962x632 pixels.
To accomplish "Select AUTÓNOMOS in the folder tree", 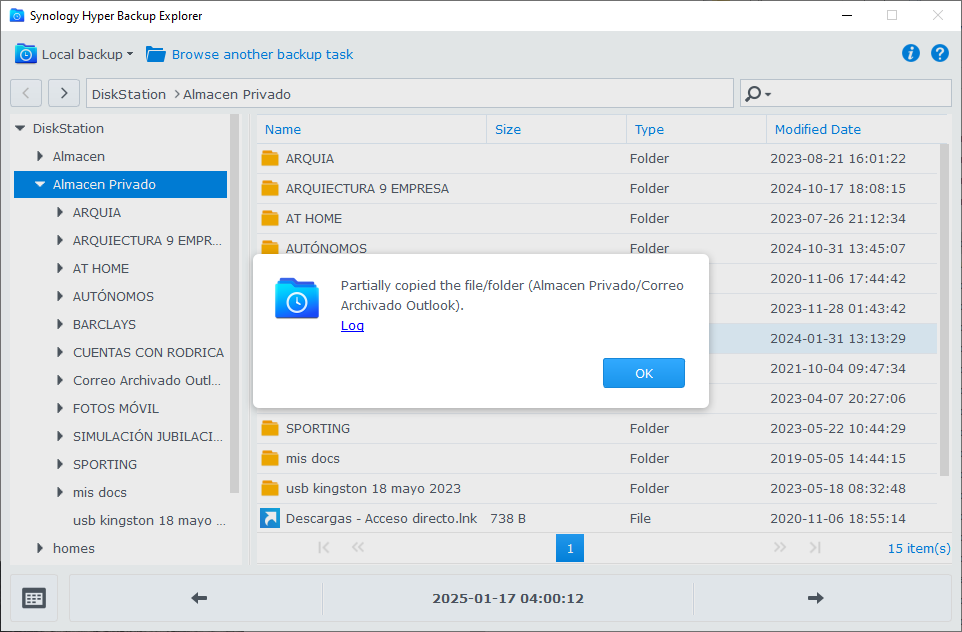I will coord(114,296).
